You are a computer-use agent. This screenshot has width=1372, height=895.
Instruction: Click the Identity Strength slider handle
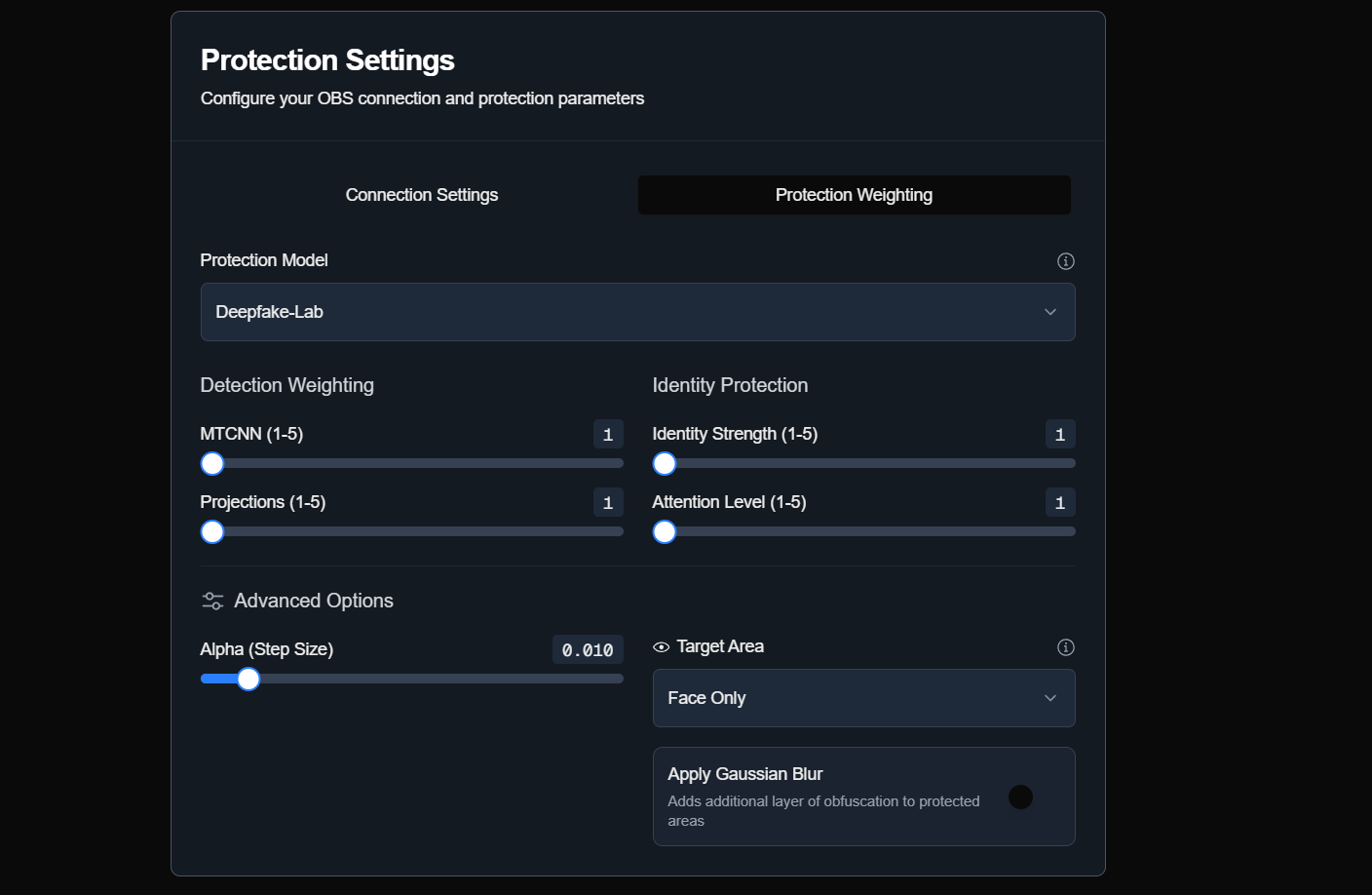[x=665, y=464]
